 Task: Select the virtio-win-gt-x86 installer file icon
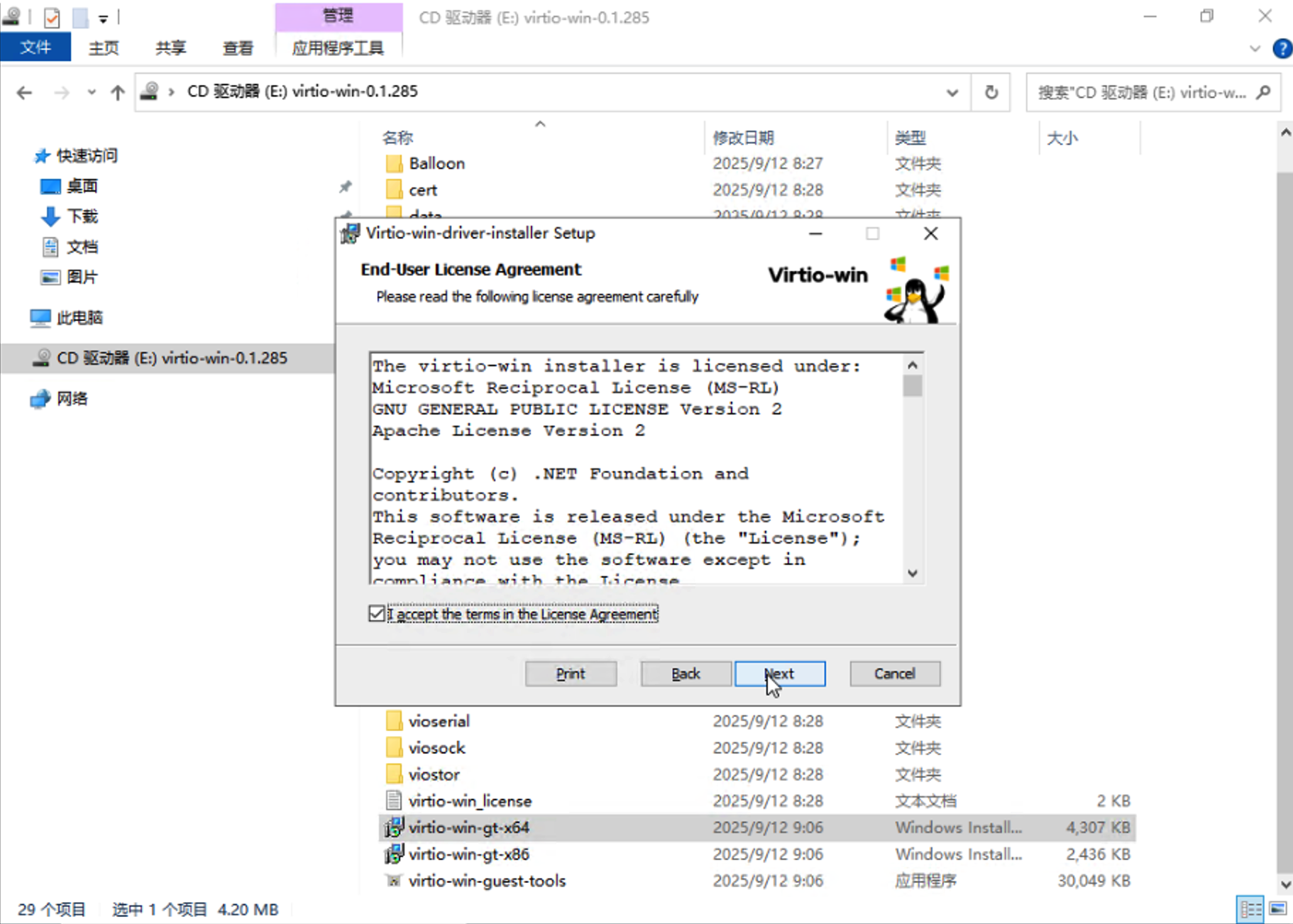[394, 854]
